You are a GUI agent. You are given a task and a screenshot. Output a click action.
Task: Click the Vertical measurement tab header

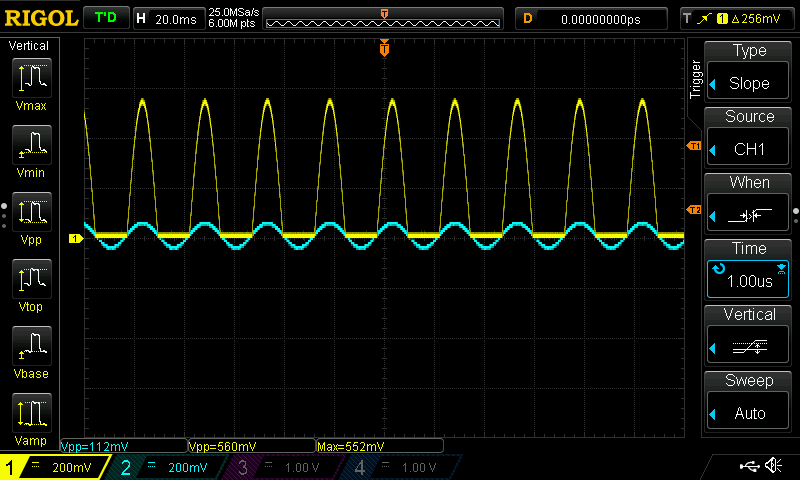tap(29, 46)
